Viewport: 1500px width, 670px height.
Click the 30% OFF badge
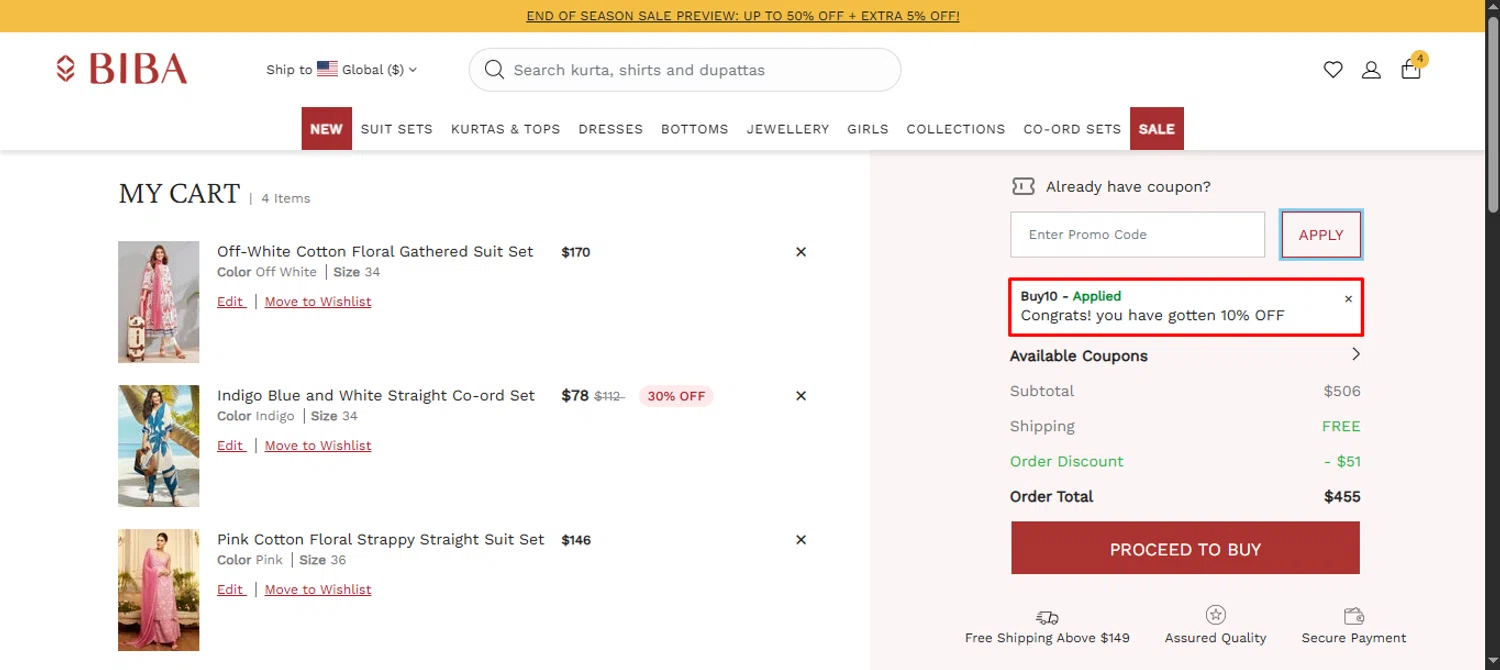tap(676, 396)
